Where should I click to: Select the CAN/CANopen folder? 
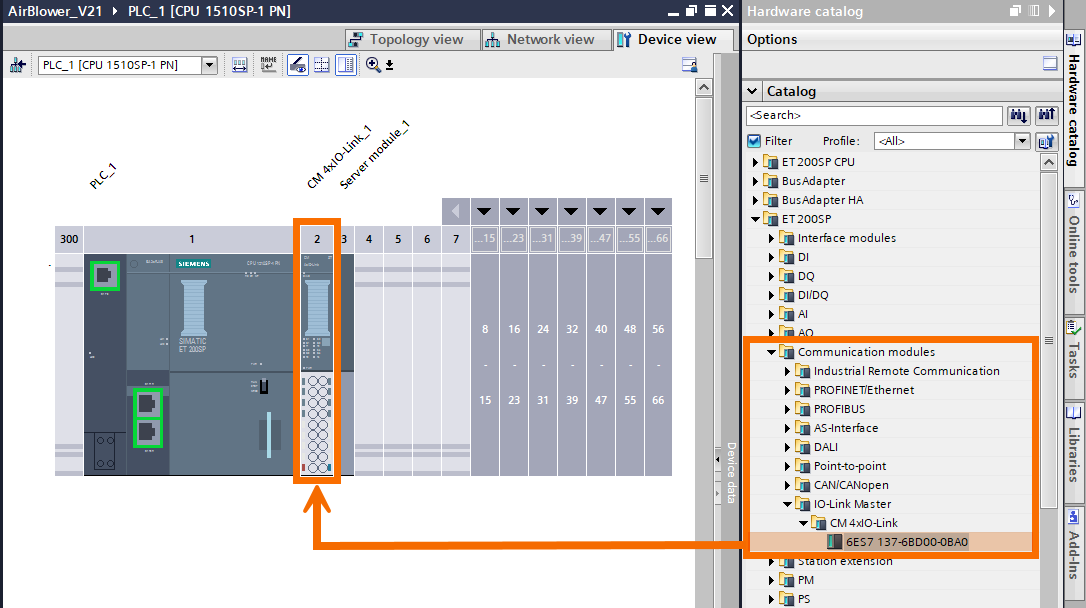[851, 485]
